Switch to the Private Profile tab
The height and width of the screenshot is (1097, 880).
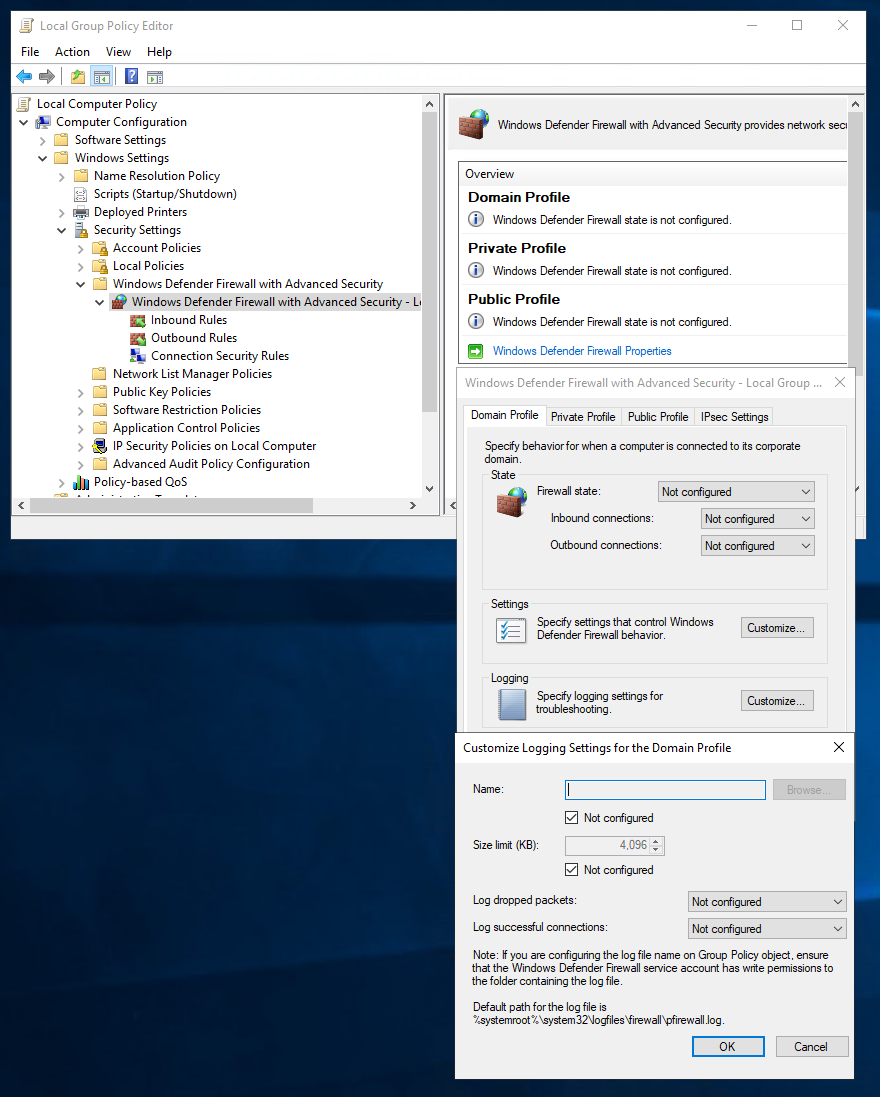coord(583,417)
